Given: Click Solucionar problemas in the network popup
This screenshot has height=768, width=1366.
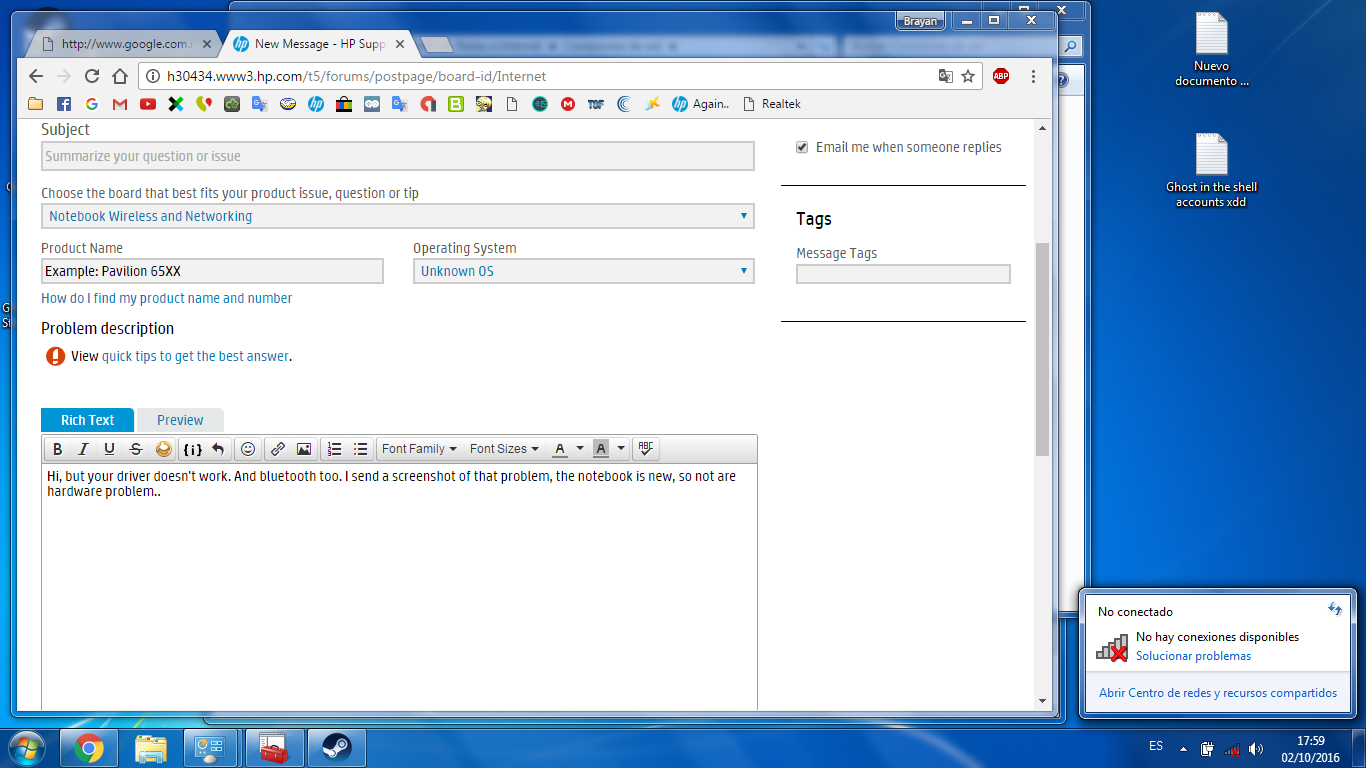Looking at the screenshot, I should pyautogui.click(x=1193, y=656).
